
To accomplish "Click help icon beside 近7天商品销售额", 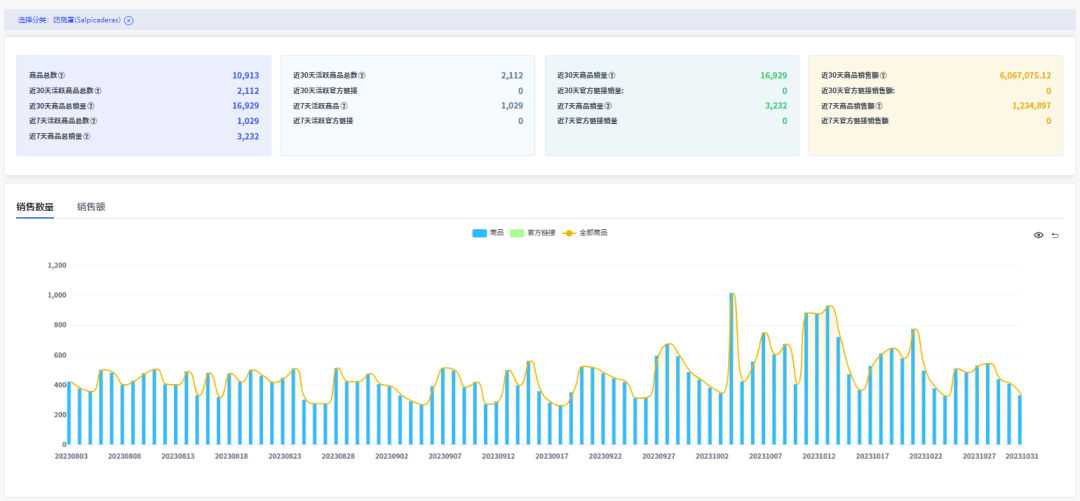I will [x=880, y=105].
